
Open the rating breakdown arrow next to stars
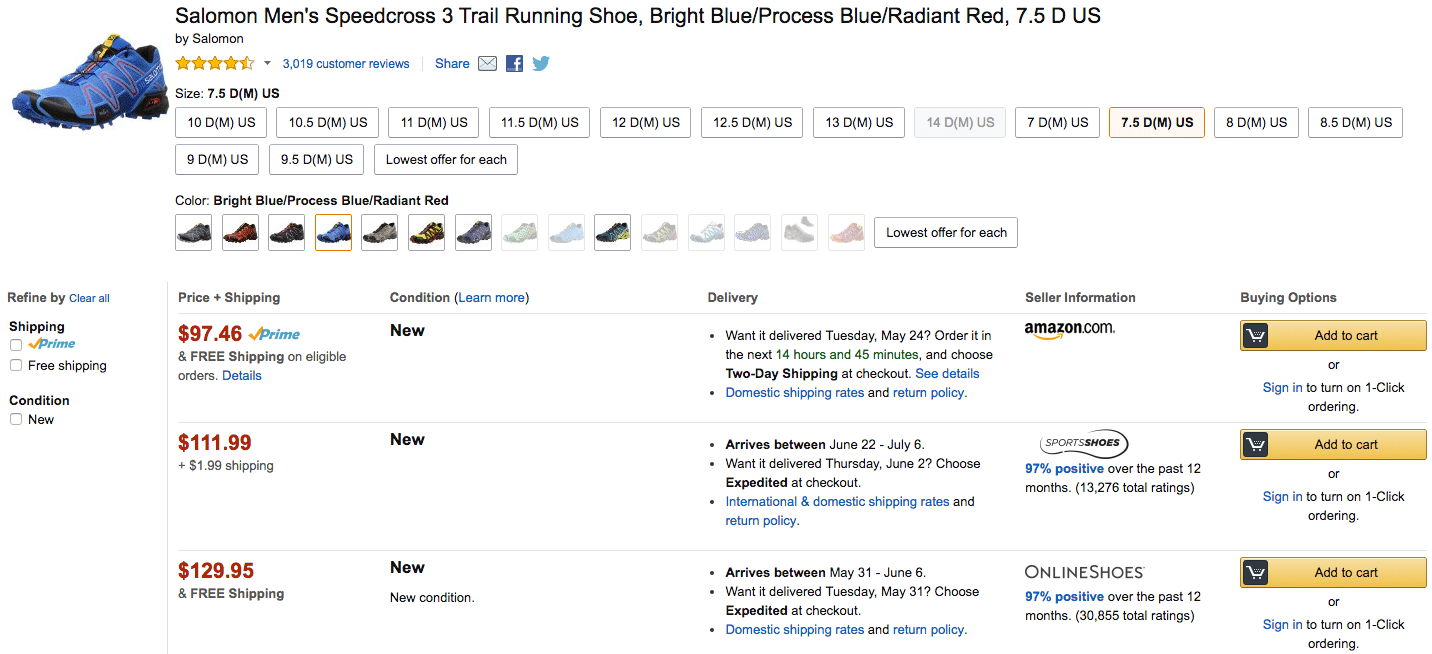267,63
